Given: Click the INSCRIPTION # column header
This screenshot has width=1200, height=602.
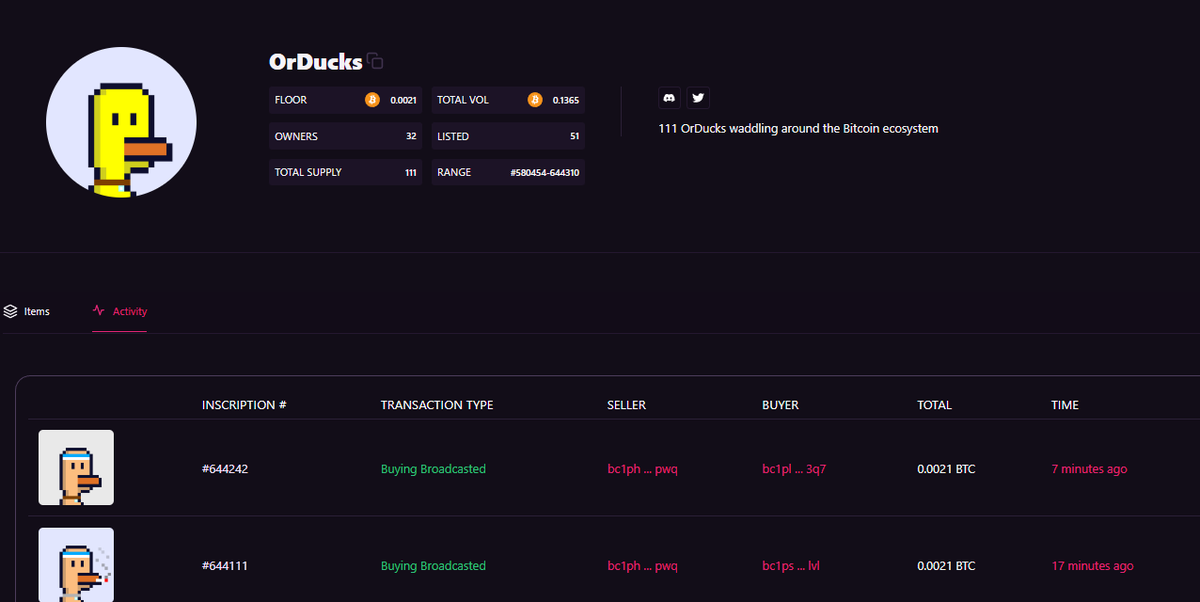Looking at the screenshot, I should click(244, 405).
